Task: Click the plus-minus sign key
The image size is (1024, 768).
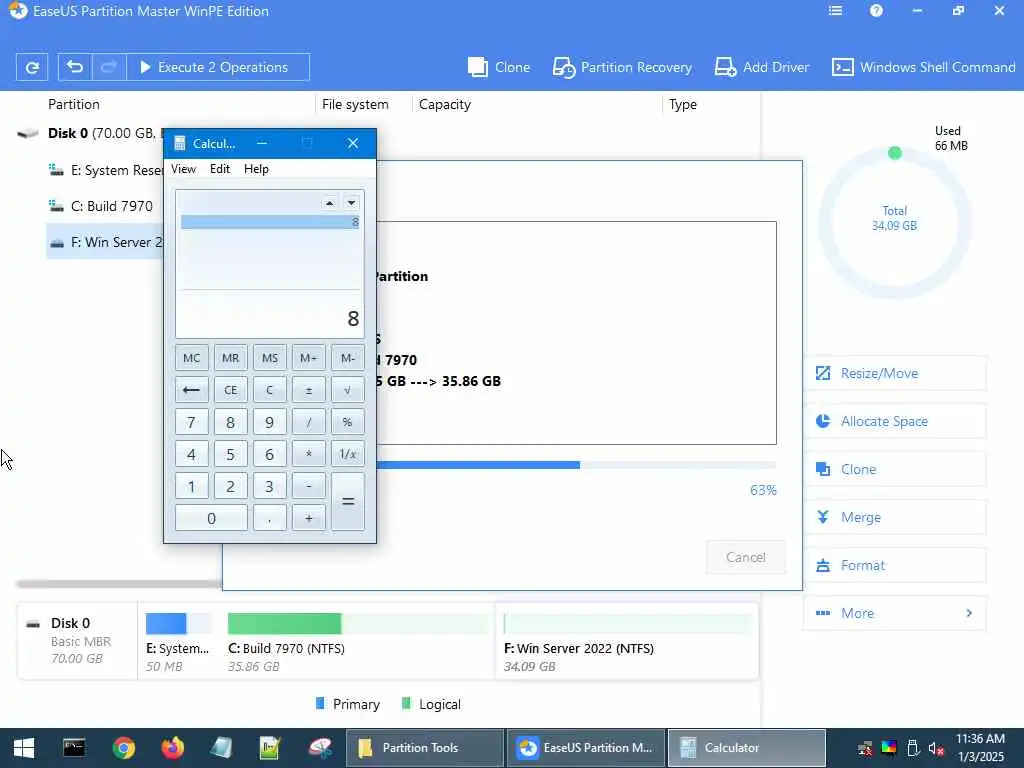Action: [x=308, y=390]
